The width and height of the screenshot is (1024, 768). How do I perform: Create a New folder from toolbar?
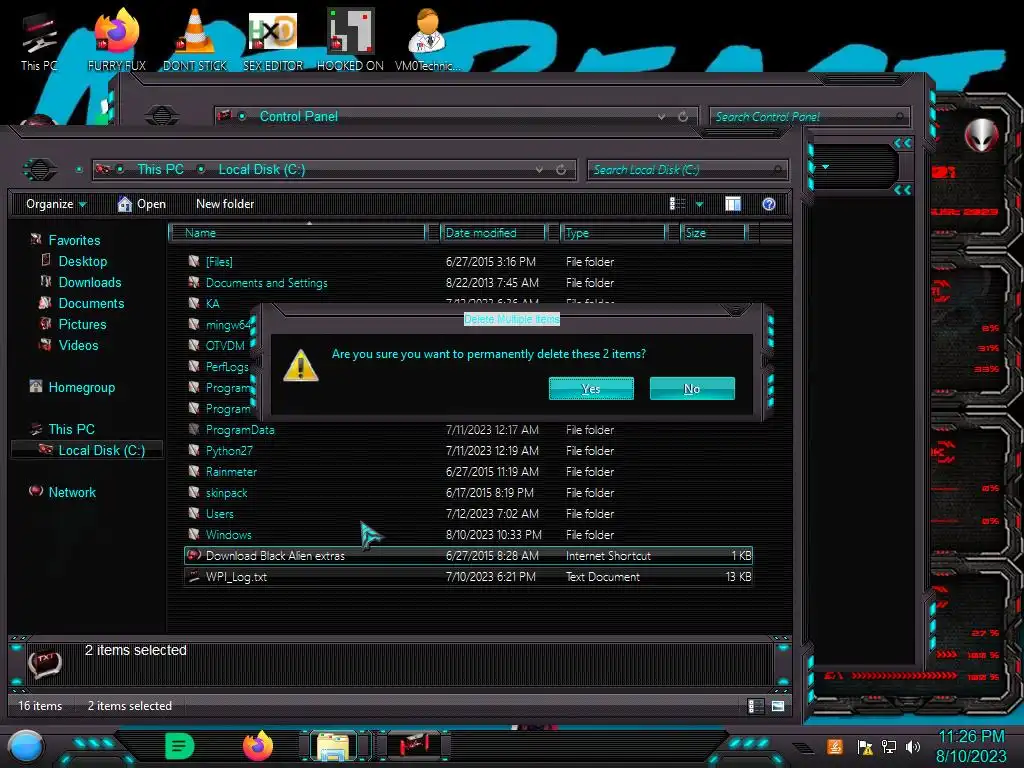coord(225,204)
